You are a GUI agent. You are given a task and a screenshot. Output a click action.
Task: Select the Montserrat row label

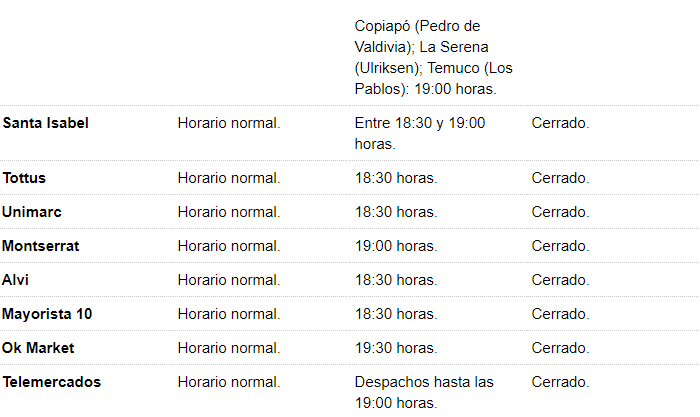[41, 246]
